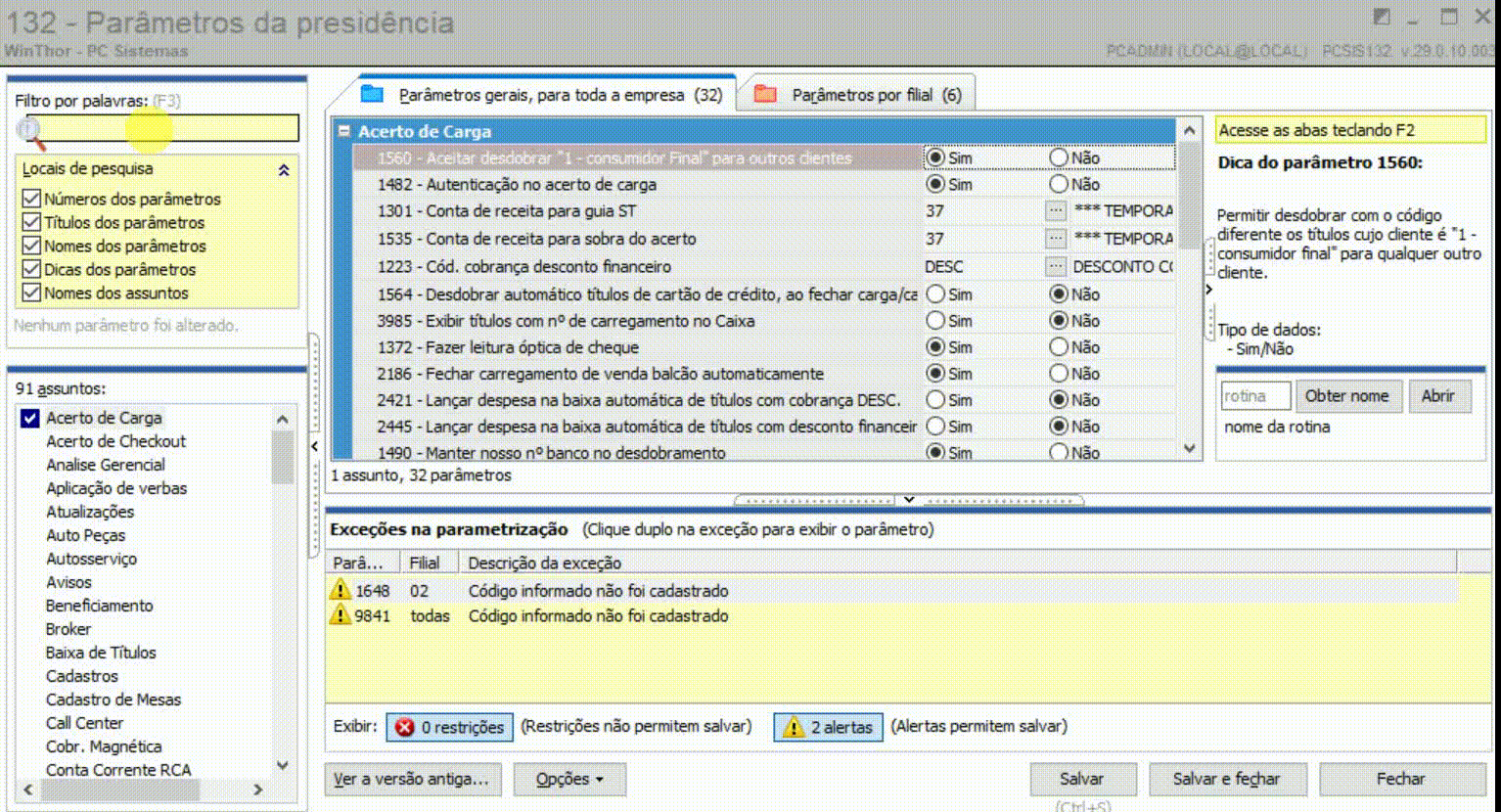
Task: Uncheck Números dos parâmetros
Action: (31, 199)
